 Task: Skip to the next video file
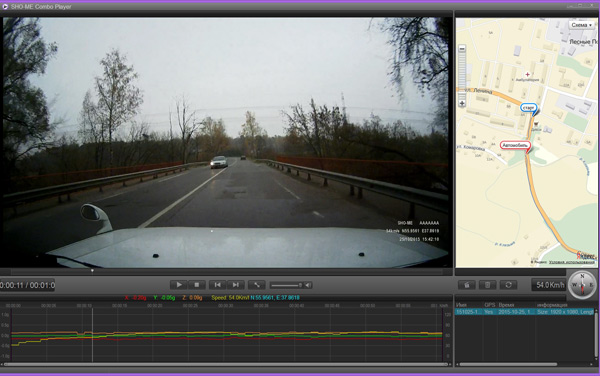[x=236, y=285]
